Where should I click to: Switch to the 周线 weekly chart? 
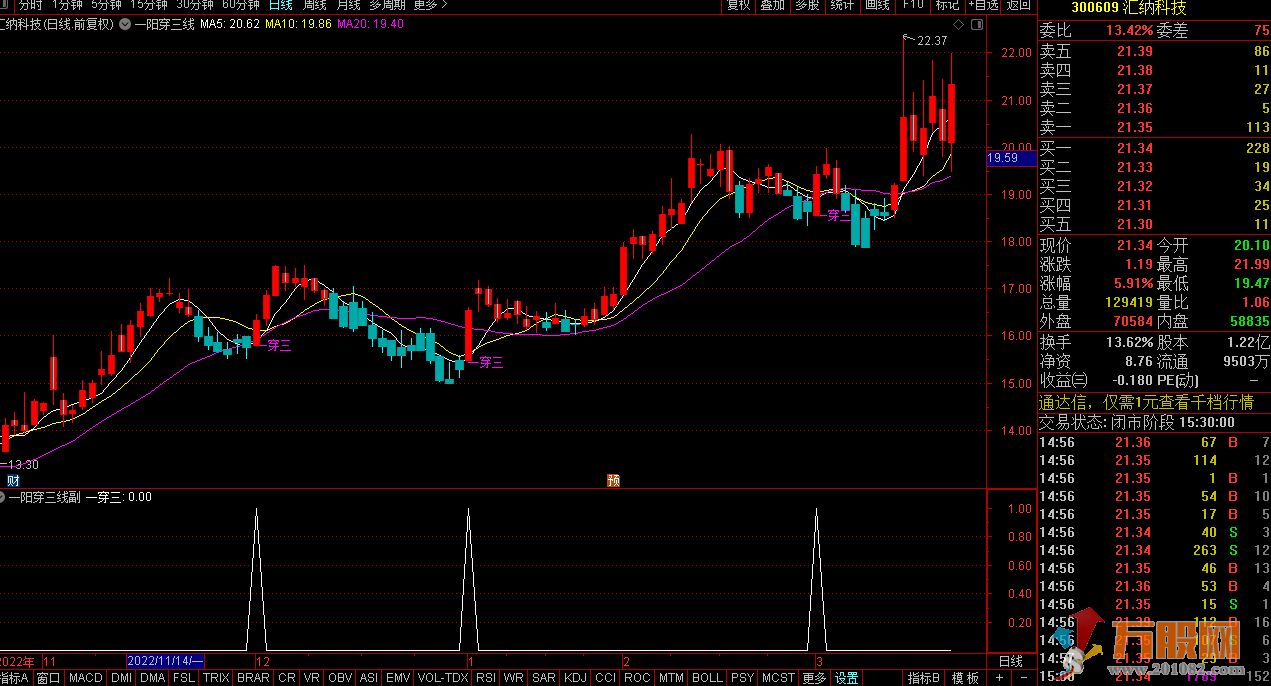[x=316, y=5]
